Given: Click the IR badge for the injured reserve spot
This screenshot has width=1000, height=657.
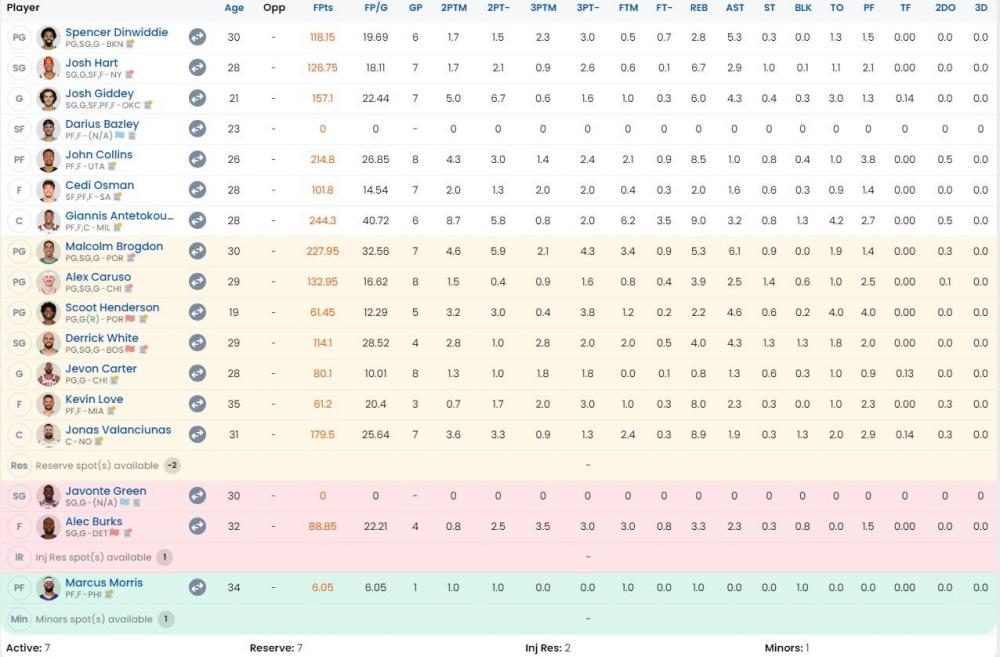Looking at the screenshot, I should pyautogui.click(x=19, y=557).
